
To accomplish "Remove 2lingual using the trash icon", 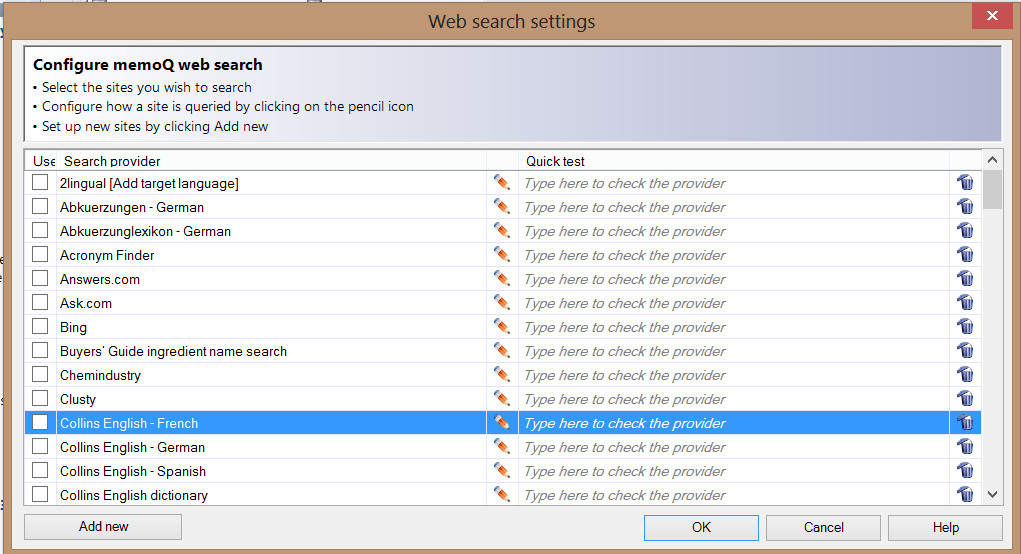I will pos(965,183).
